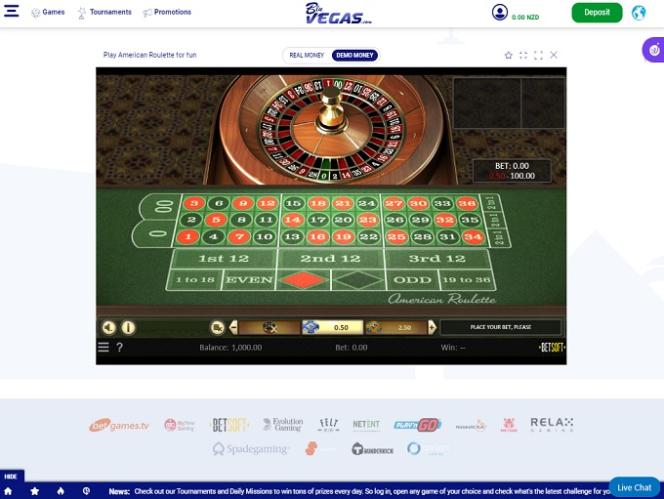Go home via footer home icon
The height and width of the screenshot is (499, 664).
pos(8,491)
